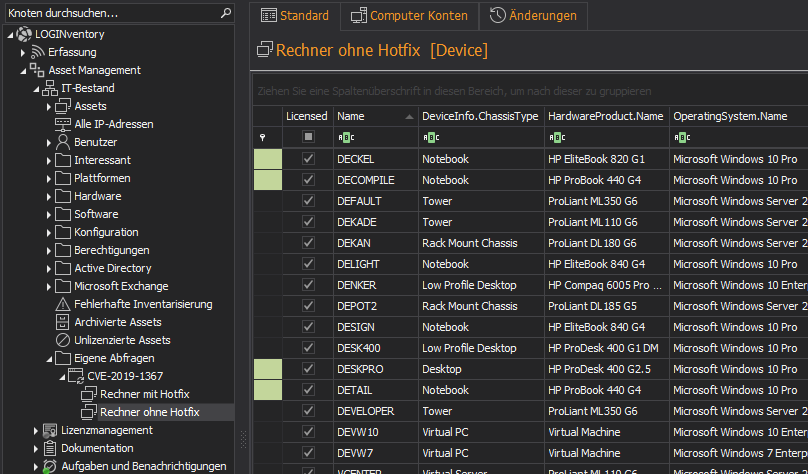Expand the Assets node
Image resolution: width=808 pixels, height=474 pixels.
[49, 107]
